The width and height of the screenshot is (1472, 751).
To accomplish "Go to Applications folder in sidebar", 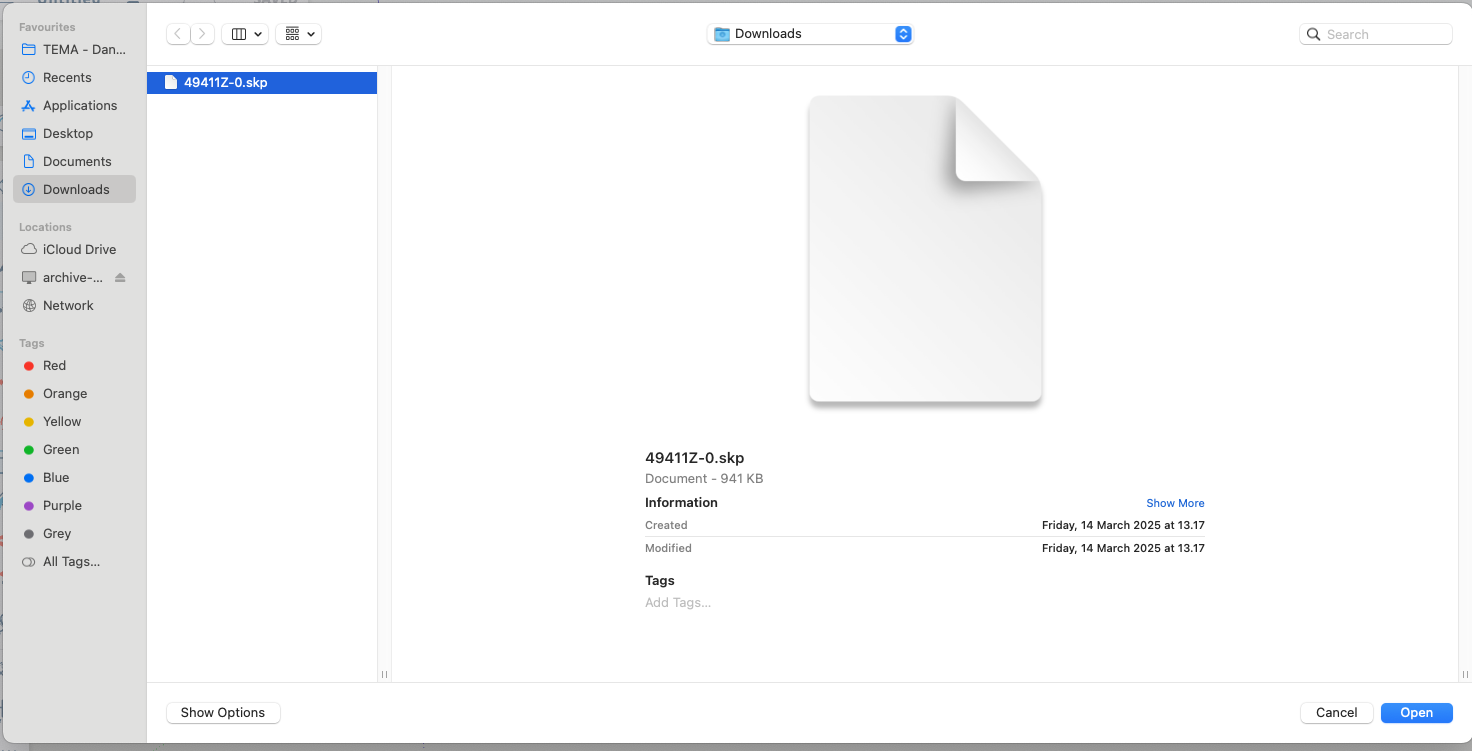I will [79, 105].
